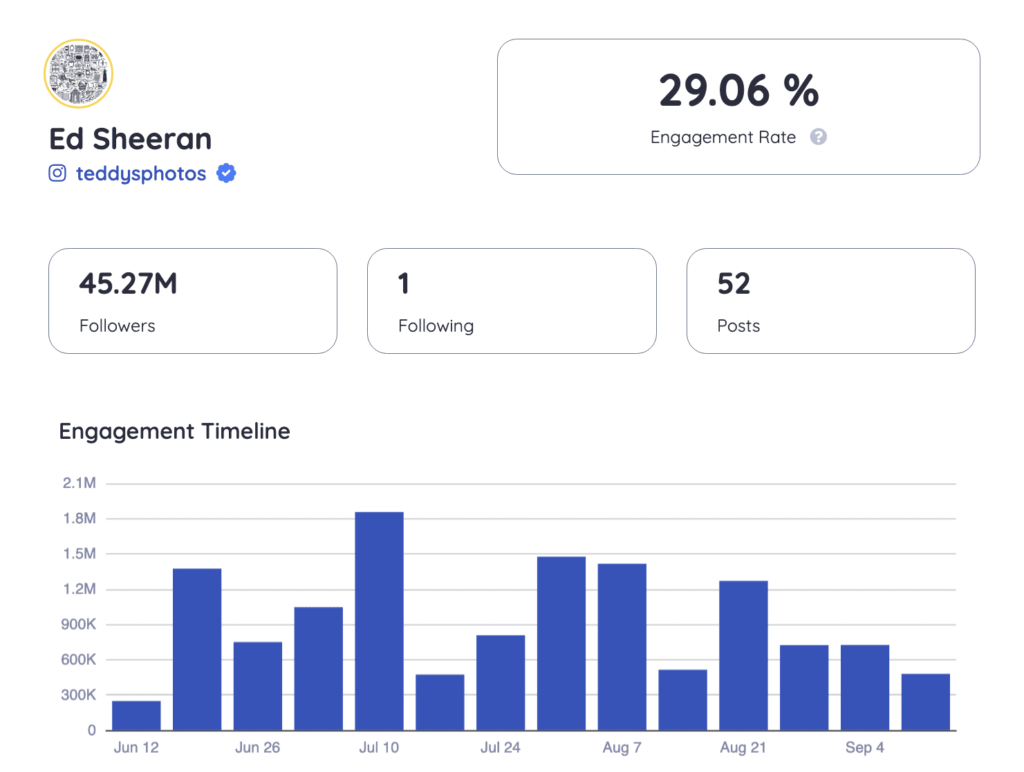Click the Aug 7 bar in chart

click(x=622, y=647)
